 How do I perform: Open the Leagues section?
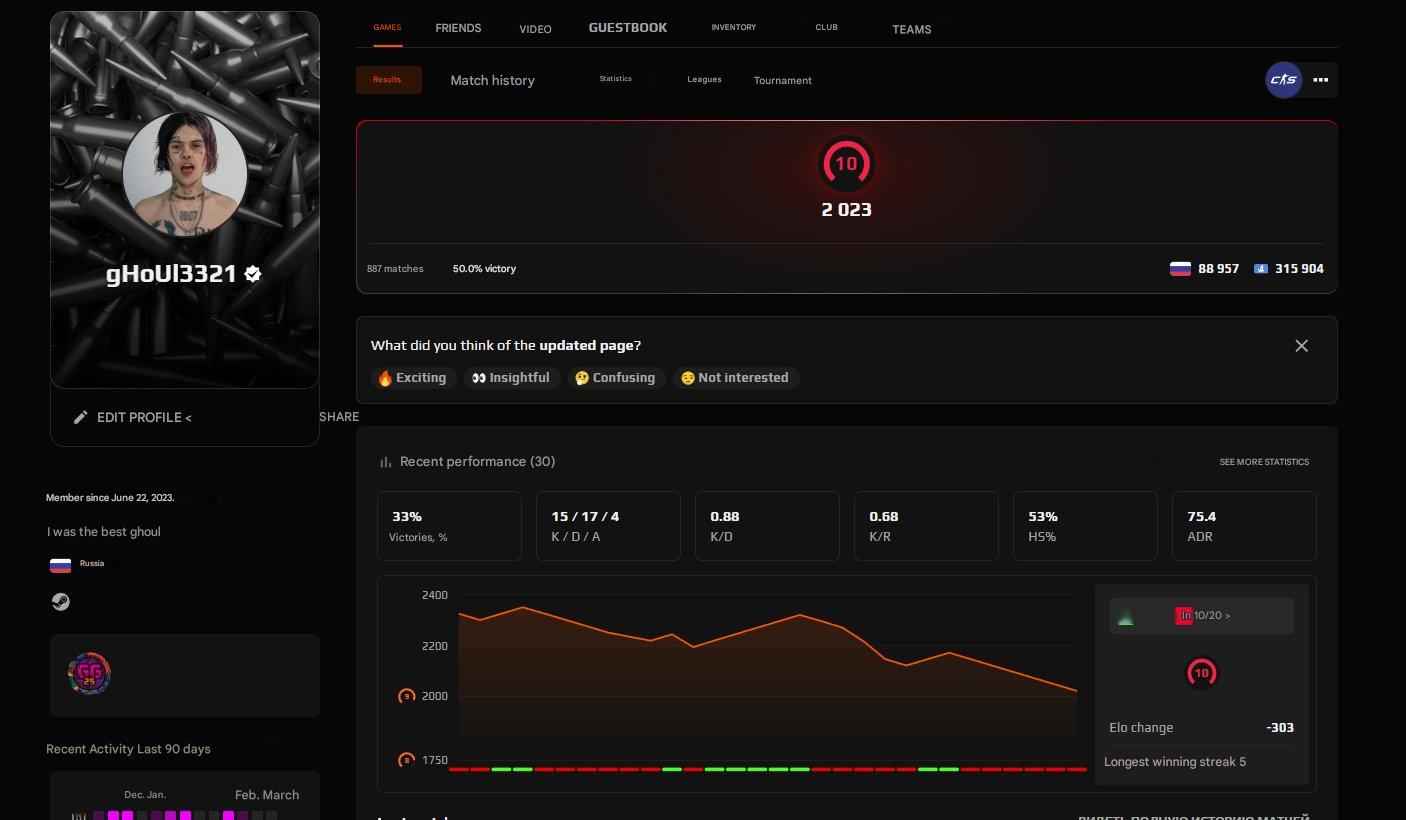coord(704,79)
